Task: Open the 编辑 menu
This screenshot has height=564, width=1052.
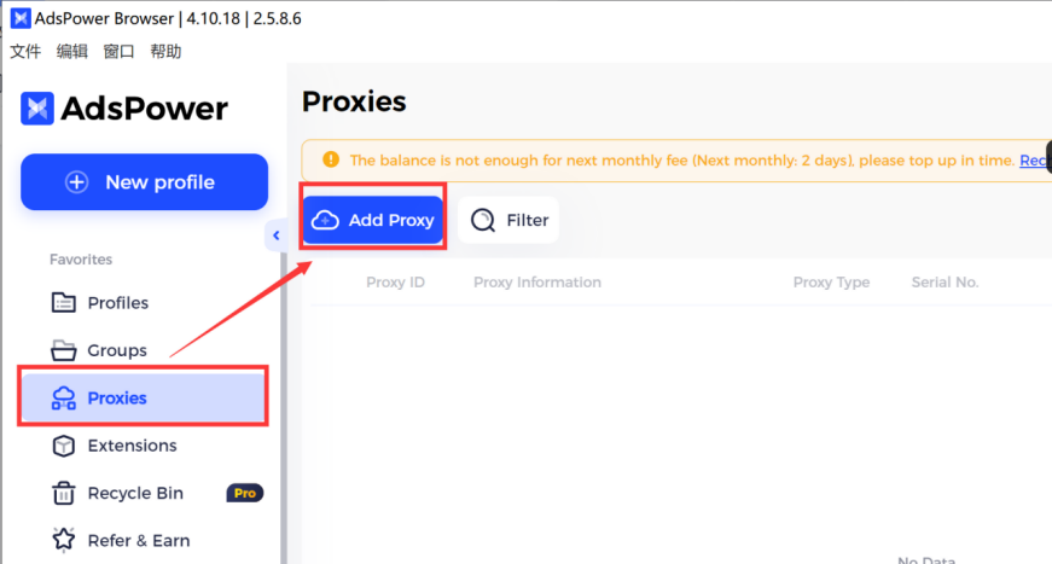Action: point(72,52)
